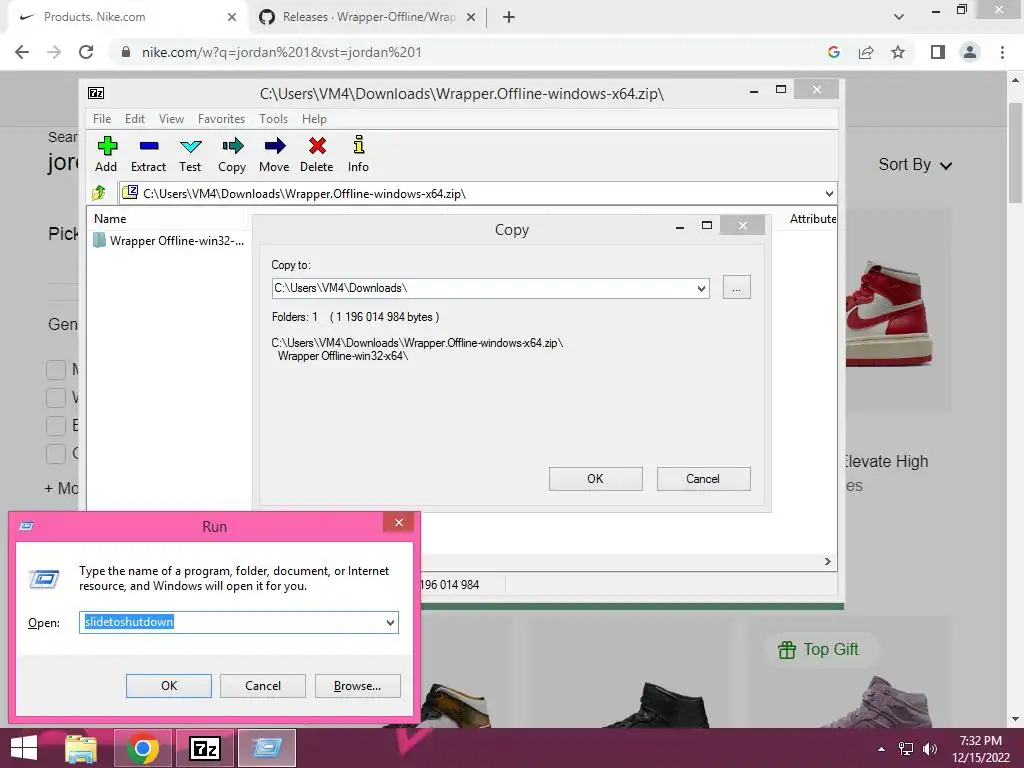Image resolution: width=1024 pixels, height=768 pixels.
Task: Click Cancel in the Run dialog
Action: (x=263, y=686)
